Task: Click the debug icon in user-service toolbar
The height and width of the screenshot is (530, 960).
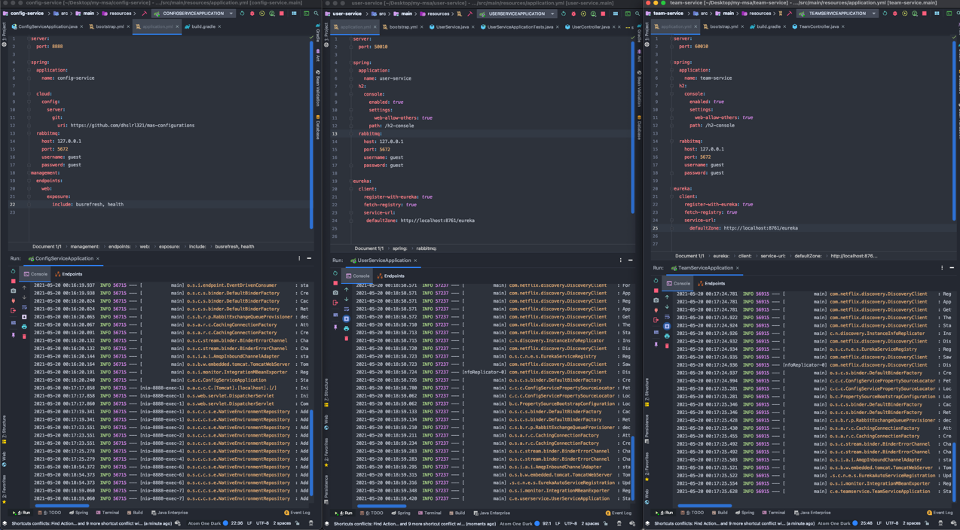Action: (574, 13)
